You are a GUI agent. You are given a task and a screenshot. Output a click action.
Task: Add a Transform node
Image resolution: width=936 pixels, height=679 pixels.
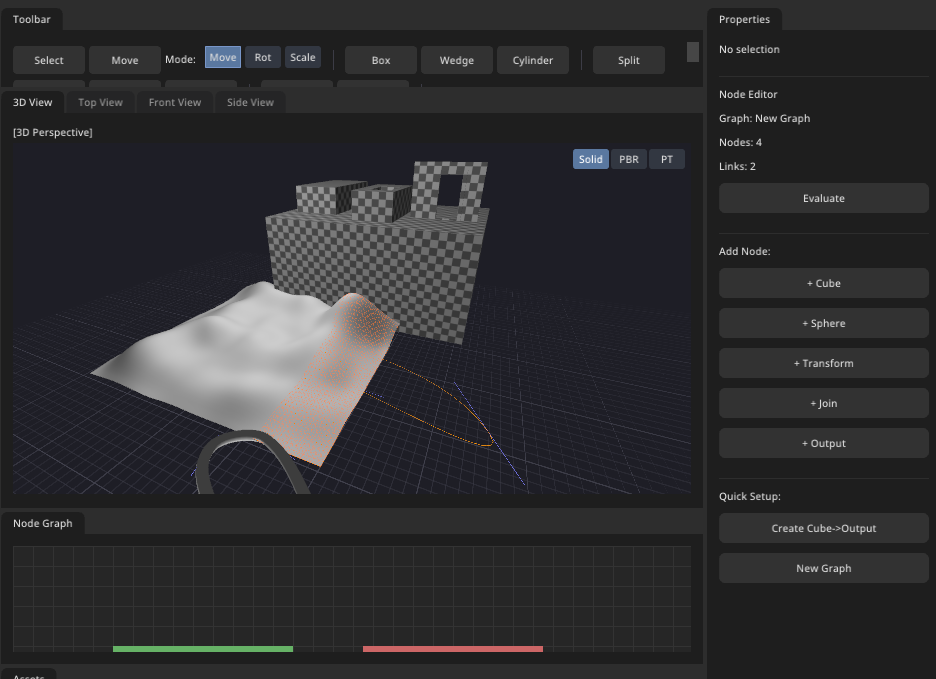pyautogui.click(x=824, y=363)
